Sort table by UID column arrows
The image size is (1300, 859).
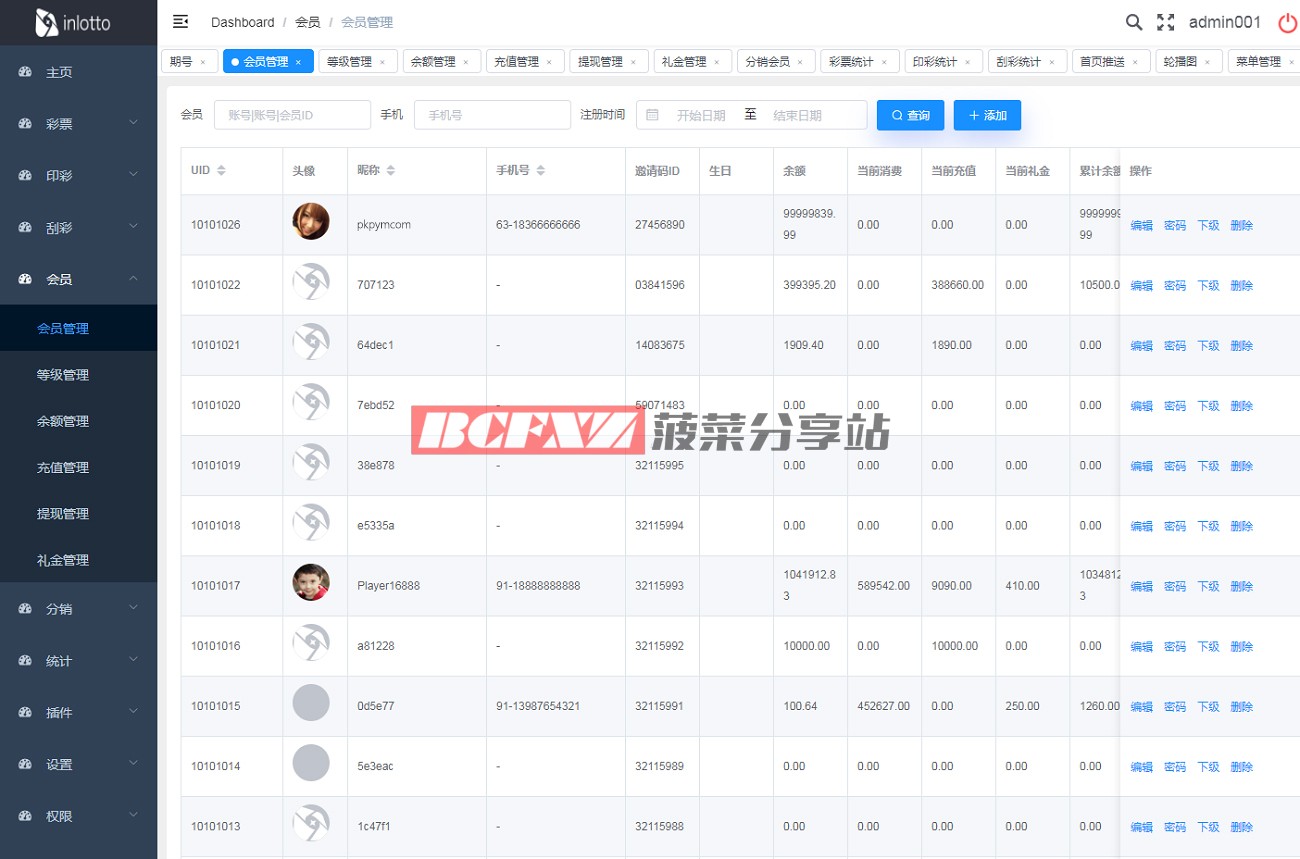221,171
